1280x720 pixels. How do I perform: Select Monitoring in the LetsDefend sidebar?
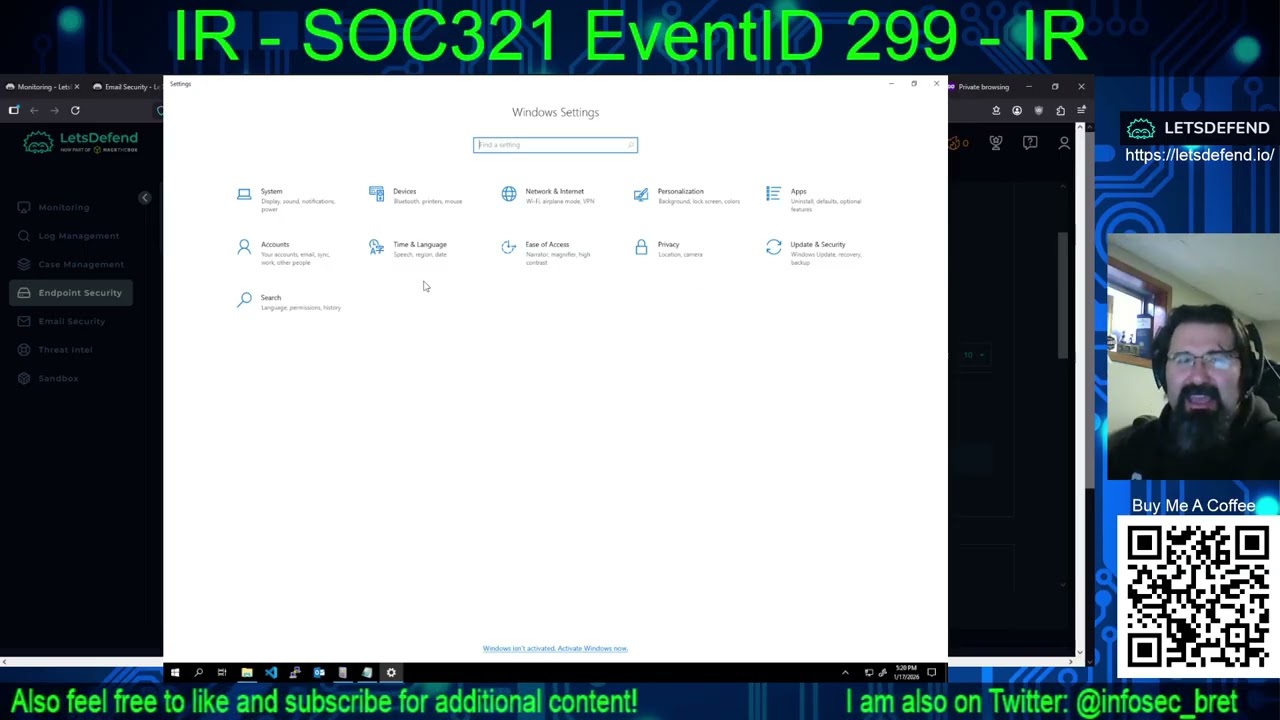pyautogui.click(x=65, y=207)
